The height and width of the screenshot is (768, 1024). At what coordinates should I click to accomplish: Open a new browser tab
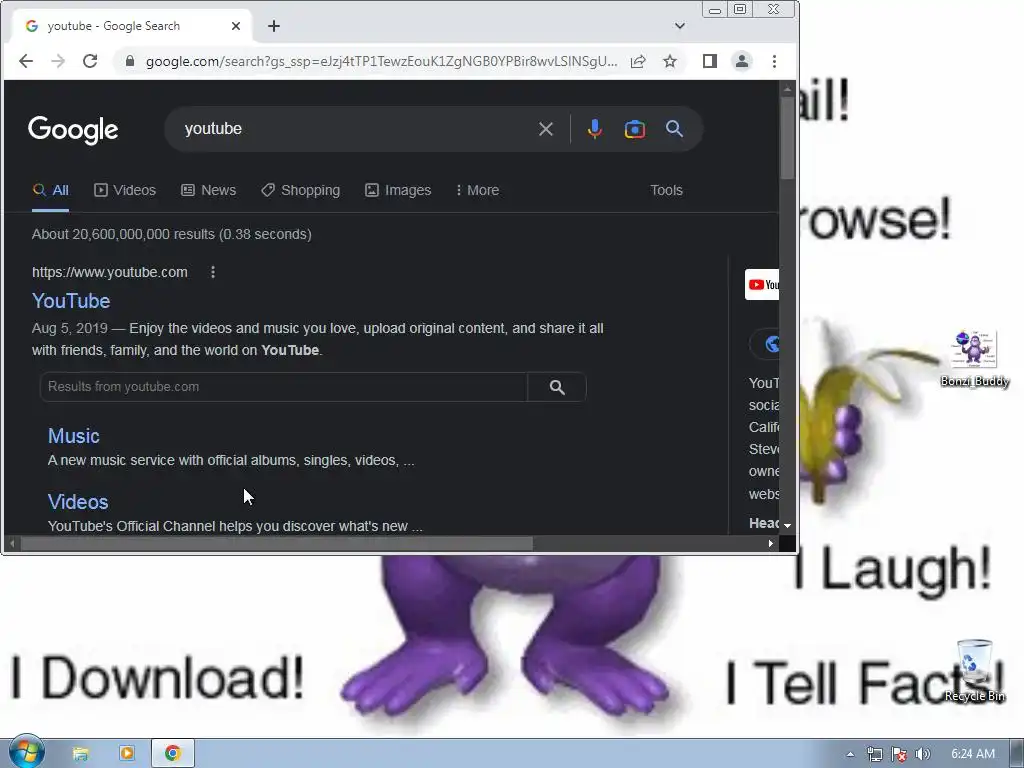274,26
